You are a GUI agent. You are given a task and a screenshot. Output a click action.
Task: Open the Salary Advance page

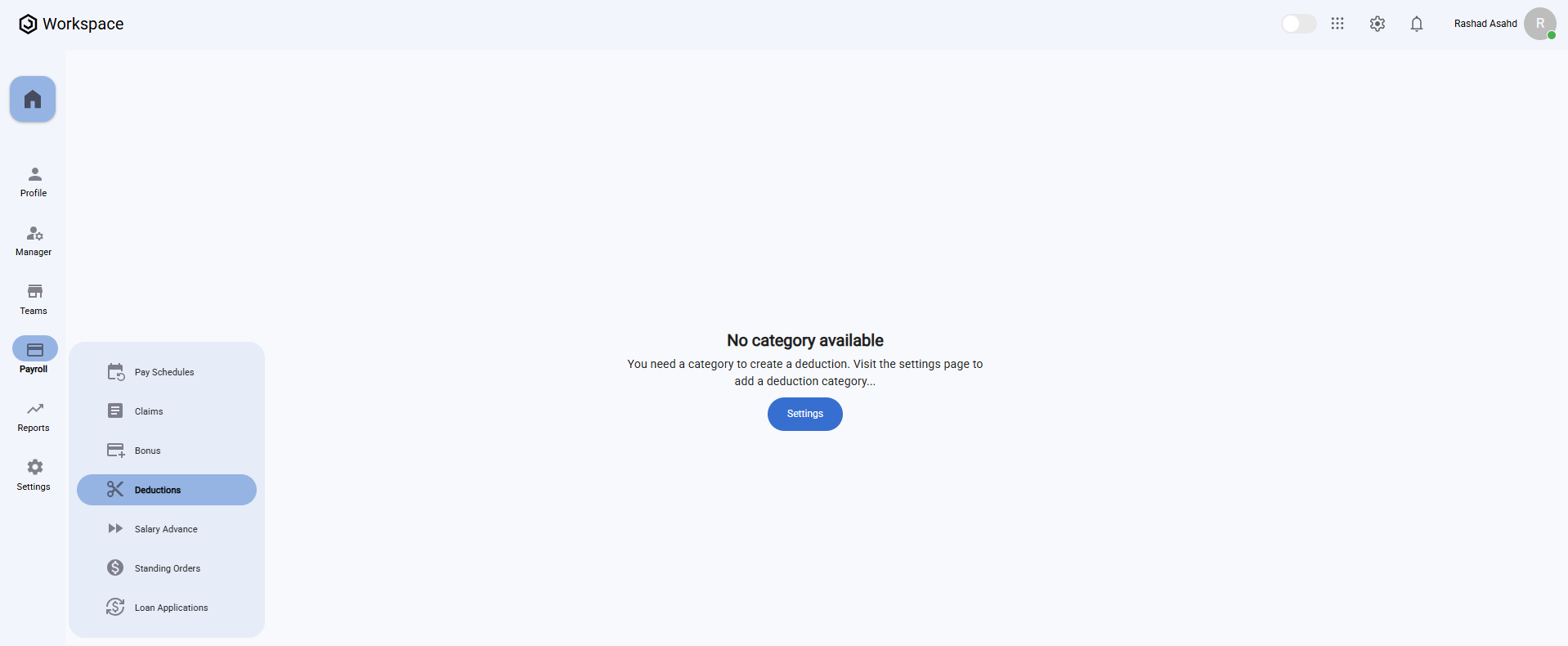[x=167, y=529]
